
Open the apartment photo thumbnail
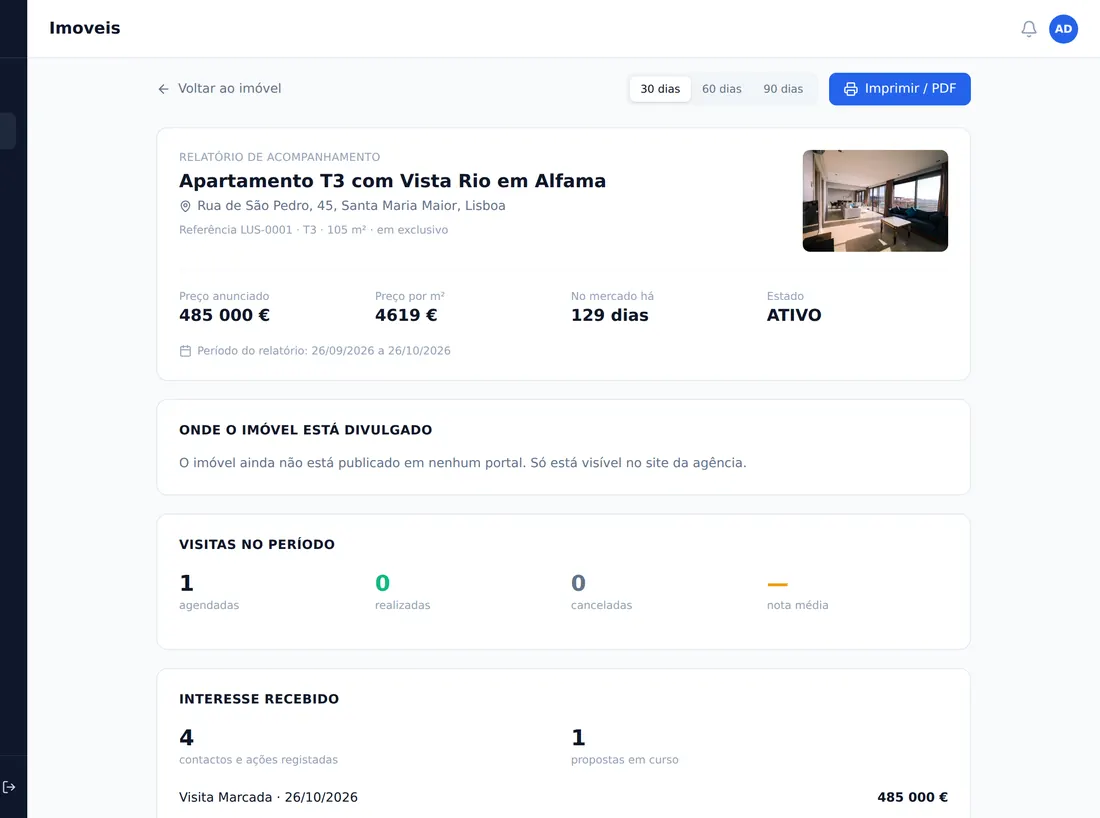(875, 201)
